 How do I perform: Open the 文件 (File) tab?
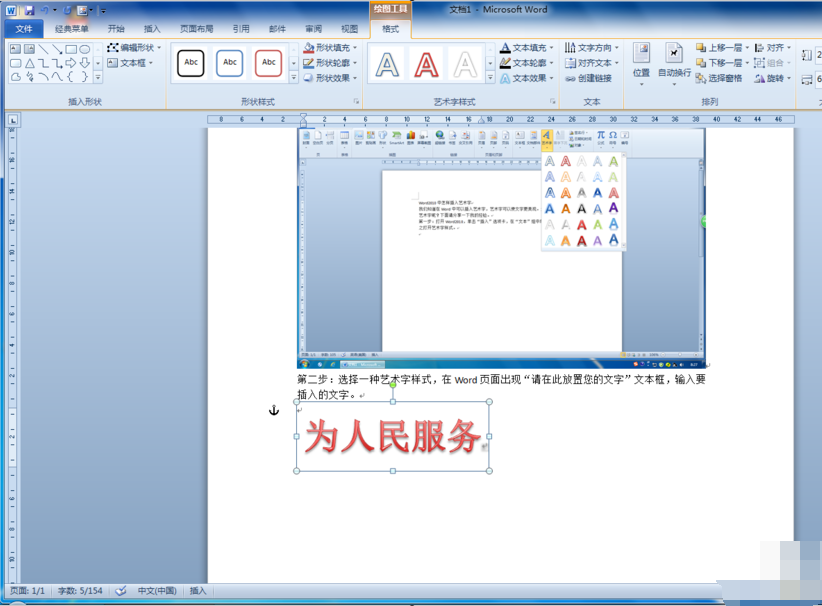tap(24, 29)
